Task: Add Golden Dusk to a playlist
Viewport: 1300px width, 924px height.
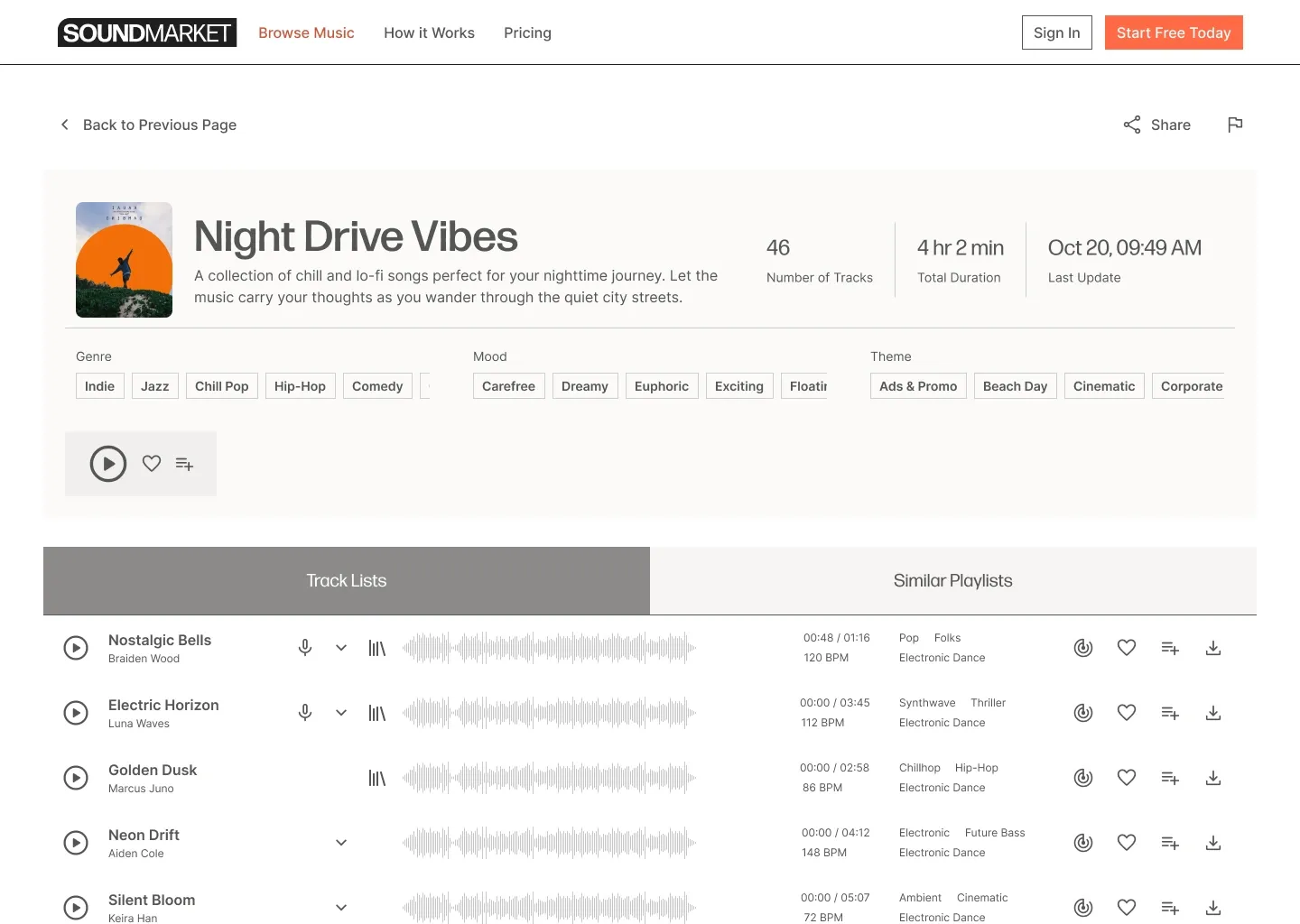Action: coord(1170,778)
